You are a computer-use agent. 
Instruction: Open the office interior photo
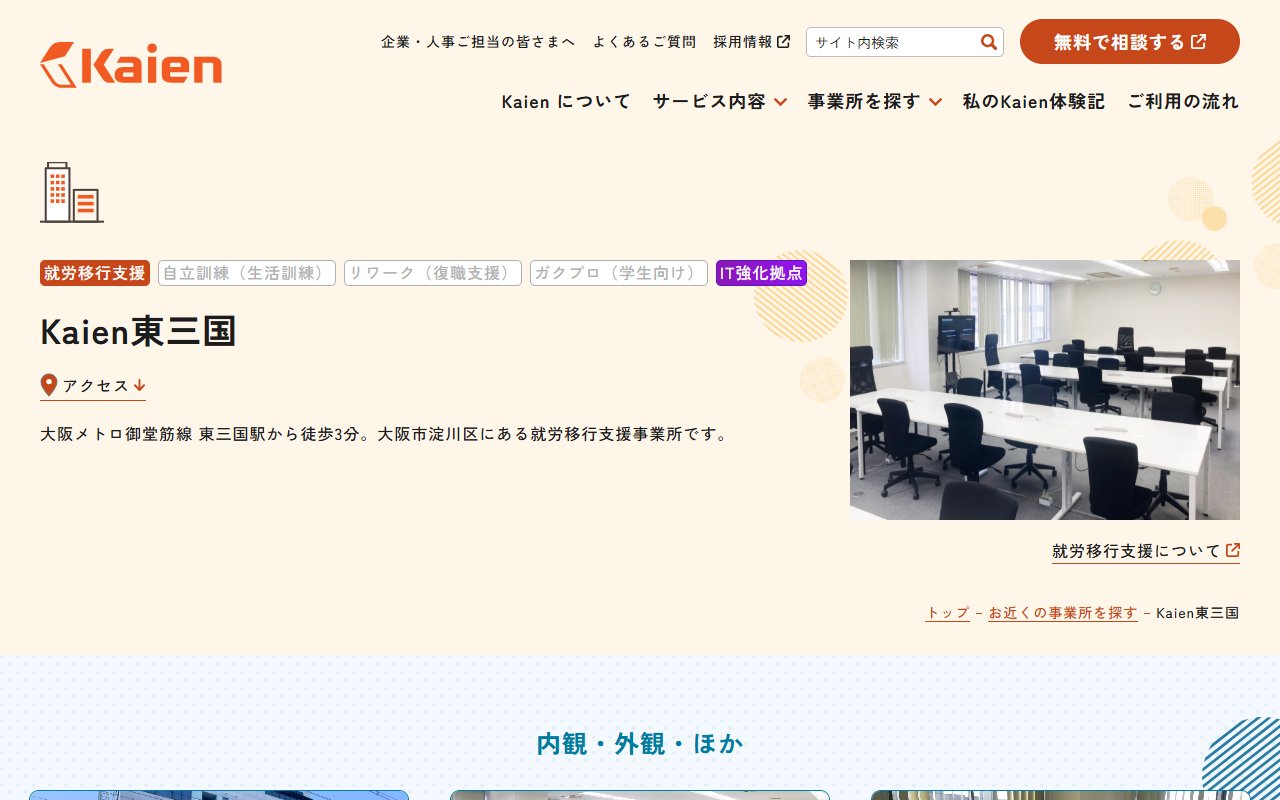coord(1045,390)
